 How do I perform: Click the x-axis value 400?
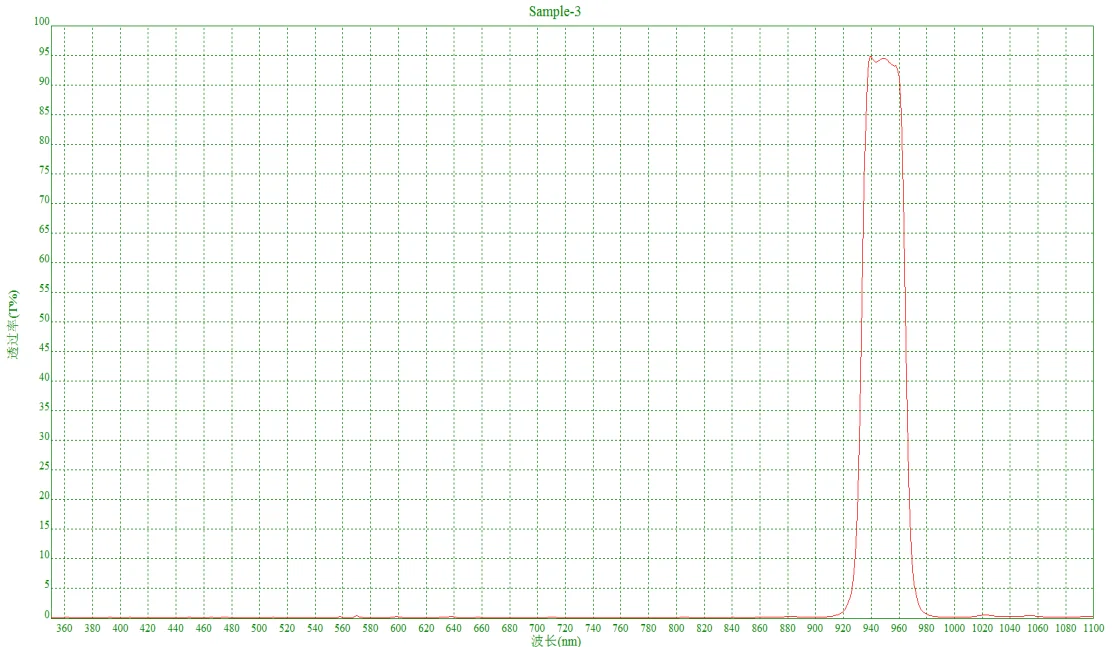click(x=120, y=628)
